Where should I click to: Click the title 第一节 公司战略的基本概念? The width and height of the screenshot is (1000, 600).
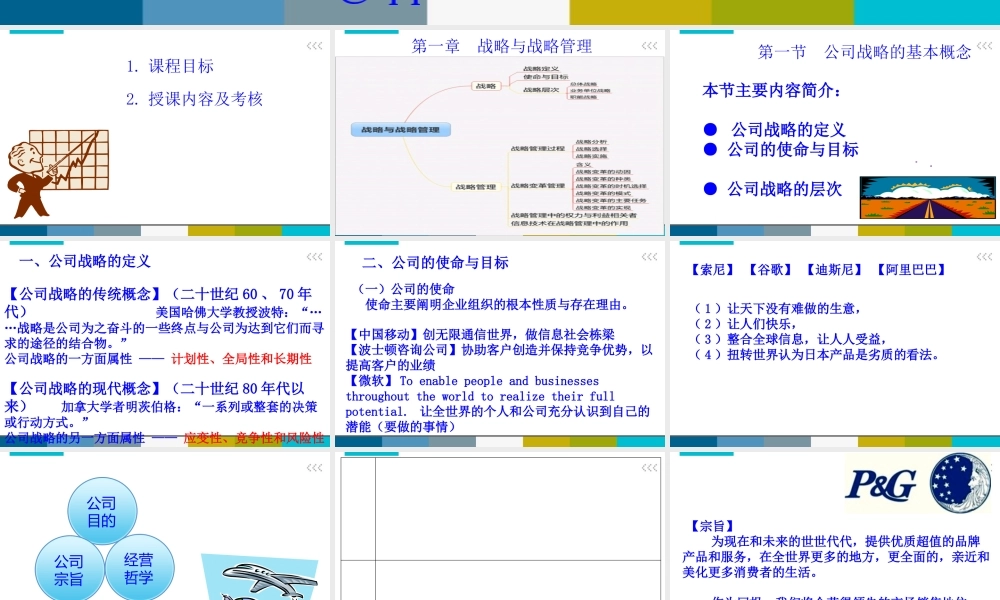[864, 52]
